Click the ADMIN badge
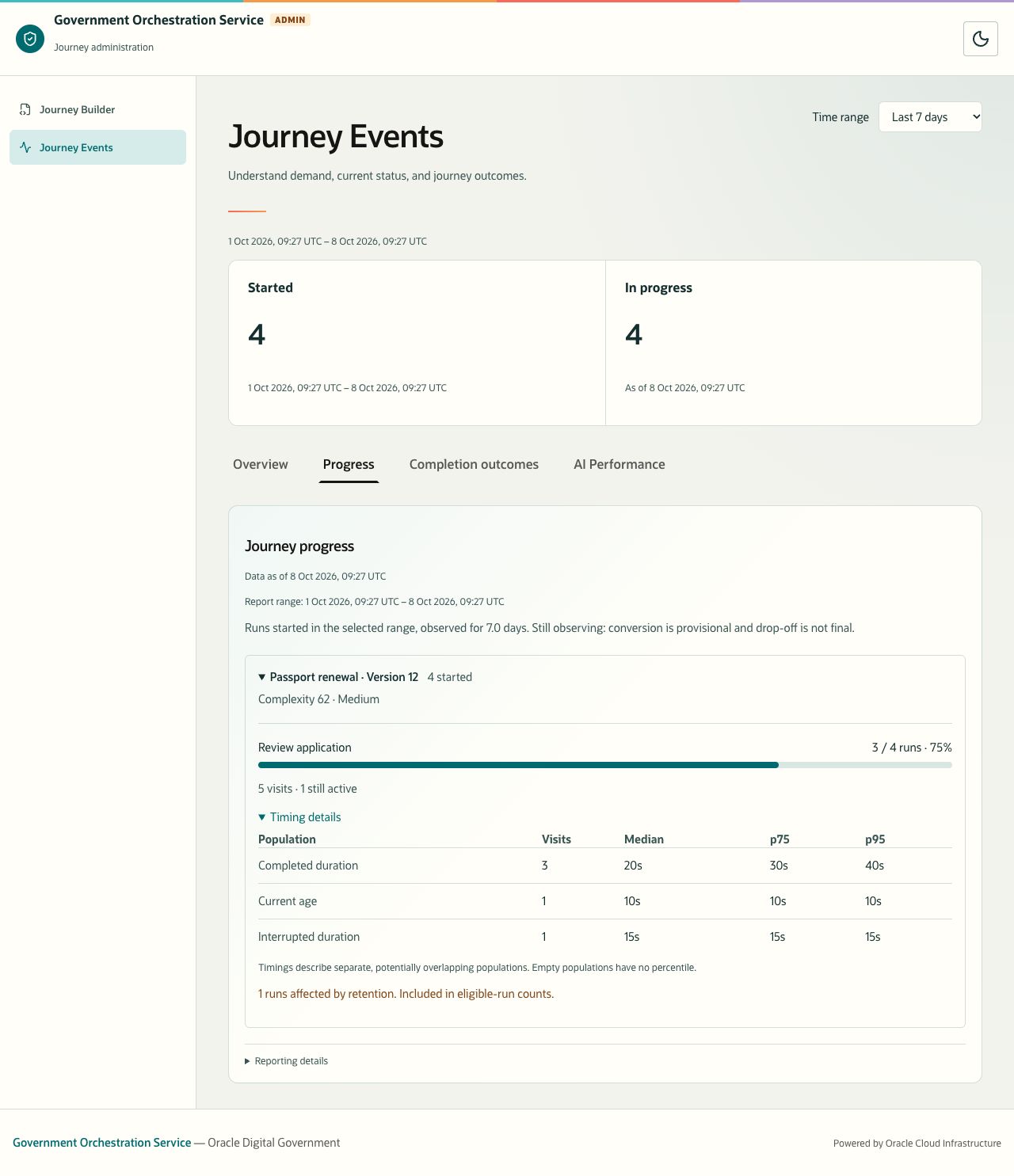Image resolution: width=1014 pixels, height=1176 pixels. (x=290, y=20)
